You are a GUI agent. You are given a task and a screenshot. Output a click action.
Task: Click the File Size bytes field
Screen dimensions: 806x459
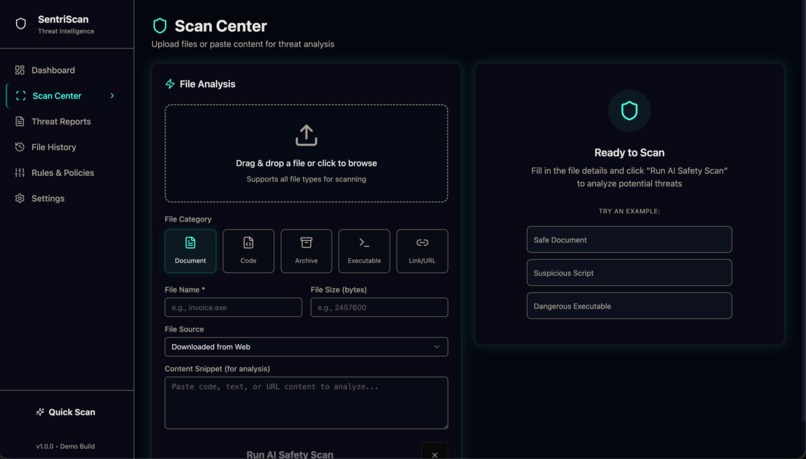pos(379,307)
